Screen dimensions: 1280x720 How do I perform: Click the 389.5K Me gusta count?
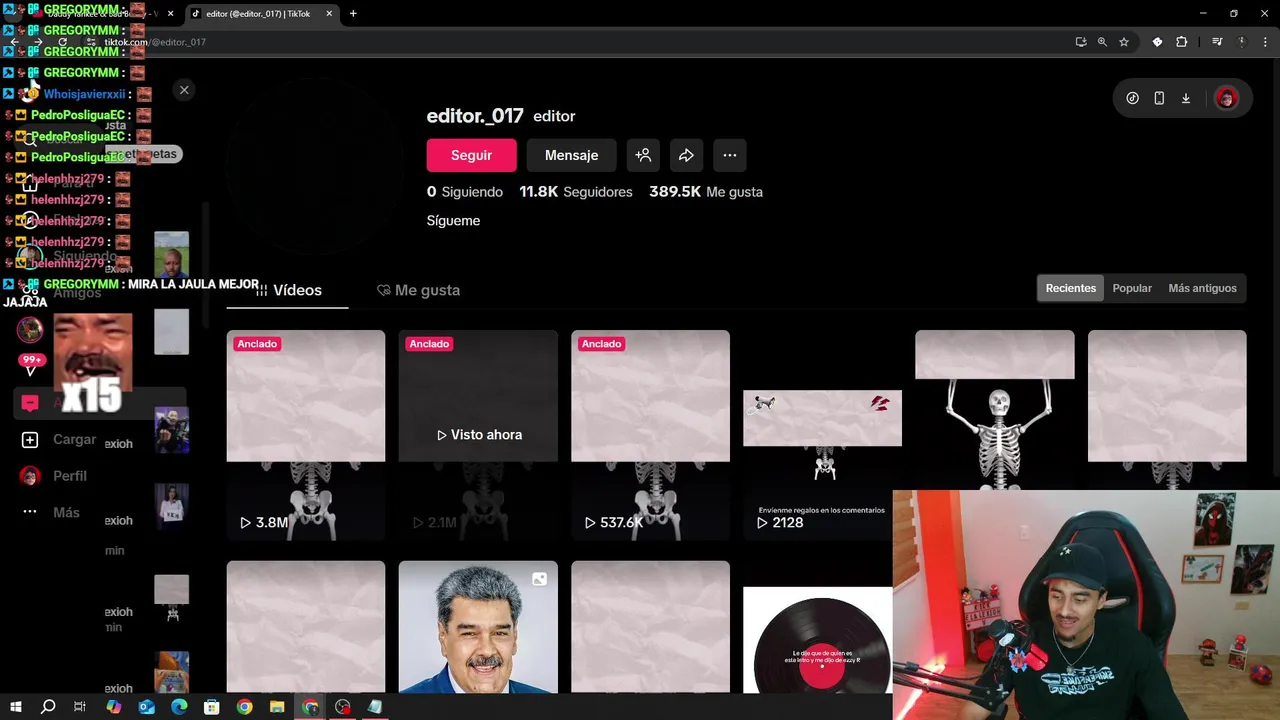(706, 191)
